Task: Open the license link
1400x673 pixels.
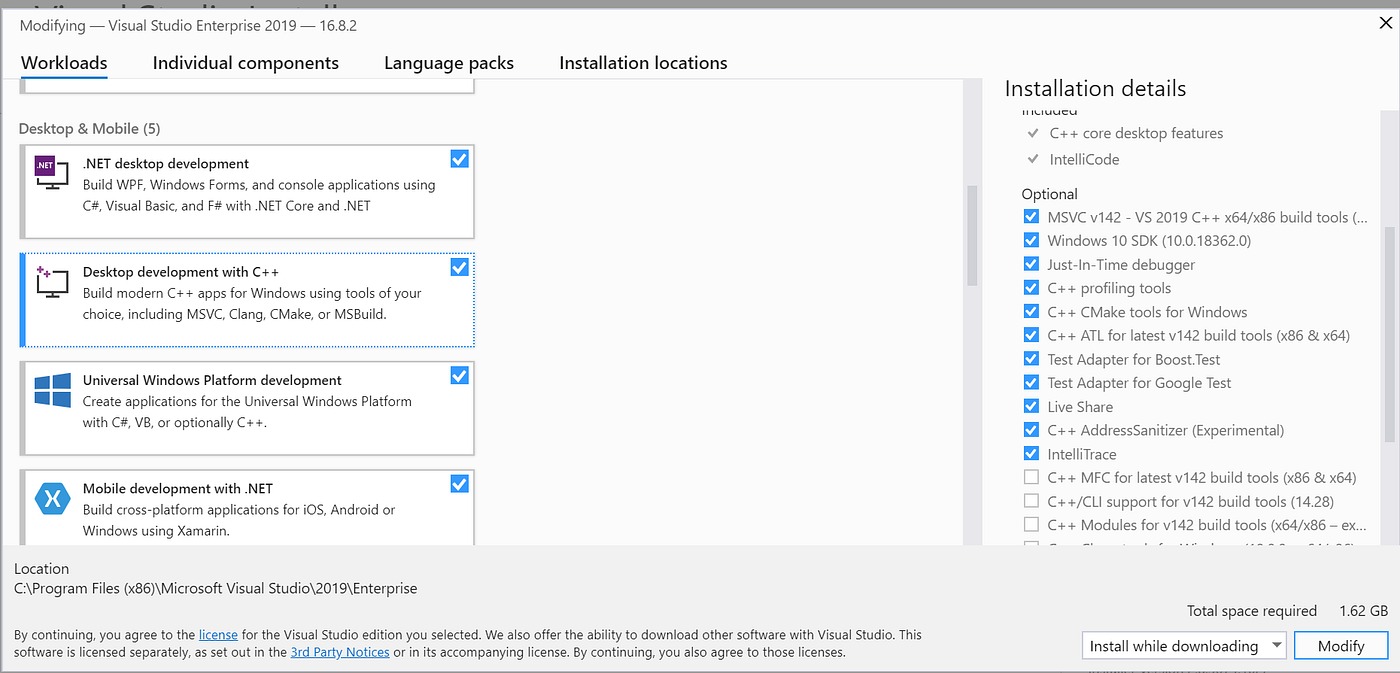Action: coord(218,634)
